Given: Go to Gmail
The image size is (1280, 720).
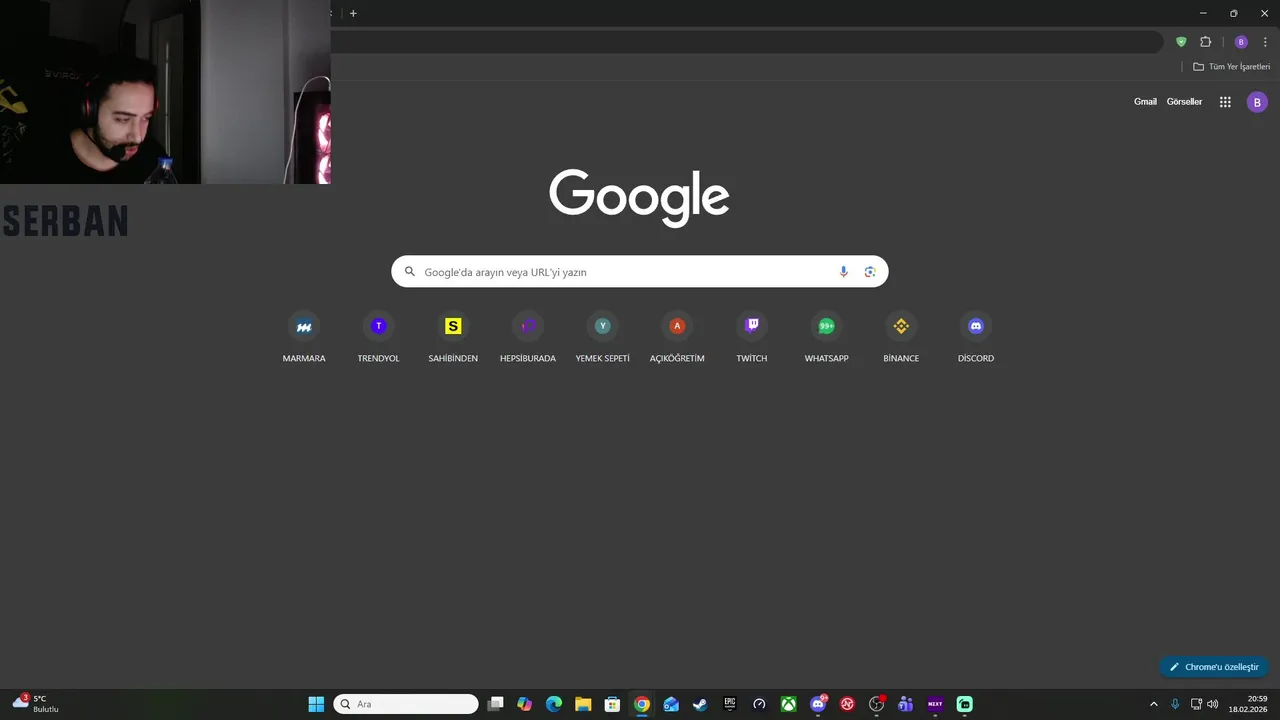Looking at the screenshot, I should point(1145,102).
